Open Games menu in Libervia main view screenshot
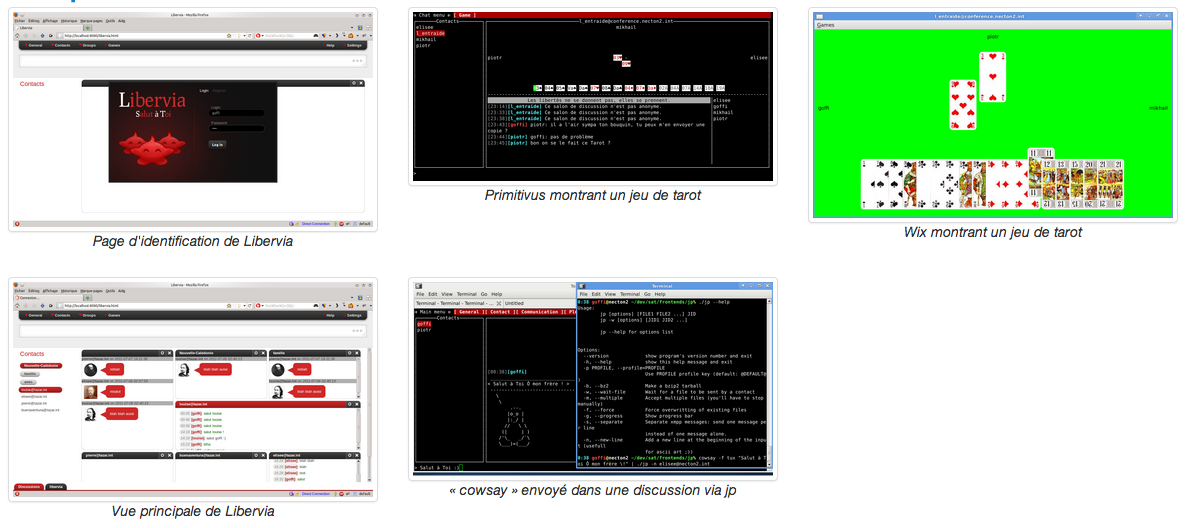The image size is (1188, 528). coord(114,314)
